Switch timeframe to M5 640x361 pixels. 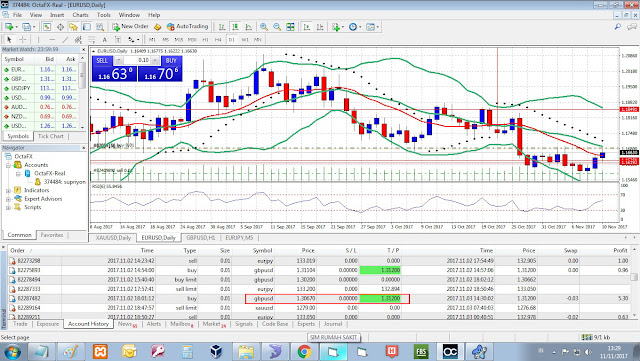[x=165, y=40]
